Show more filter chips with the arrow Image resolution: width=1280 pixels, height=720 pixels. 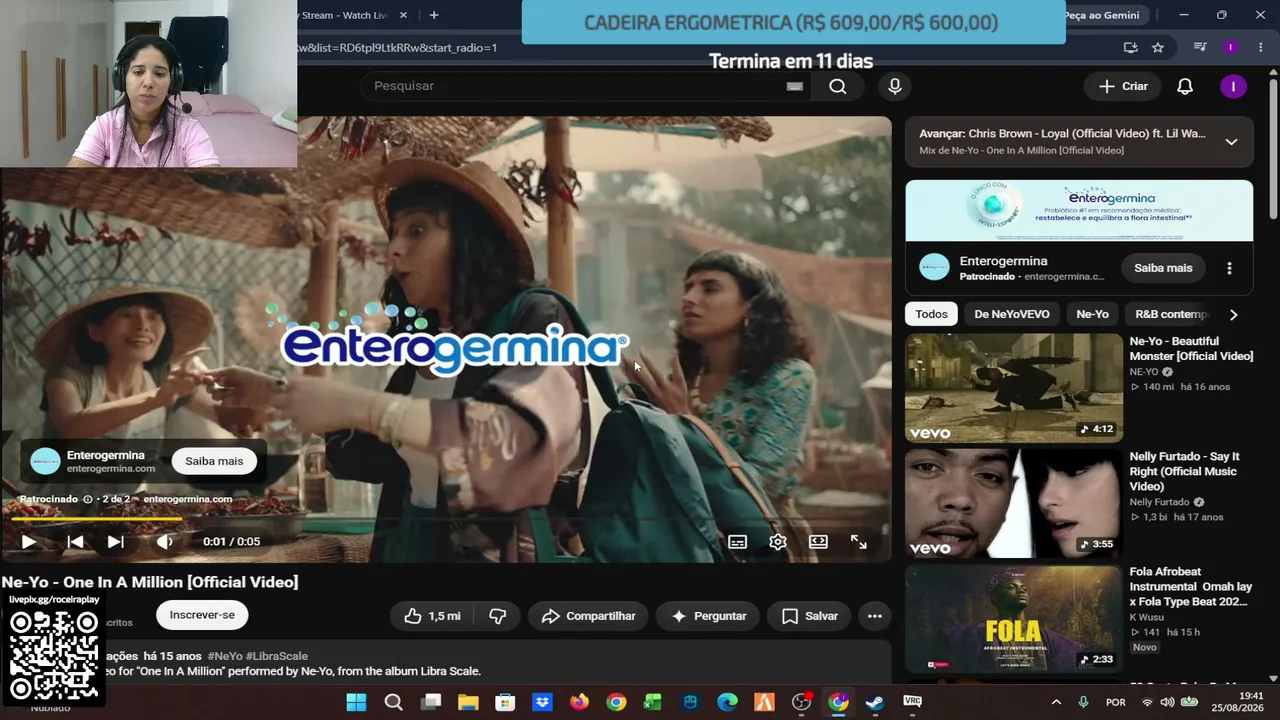1233,314
